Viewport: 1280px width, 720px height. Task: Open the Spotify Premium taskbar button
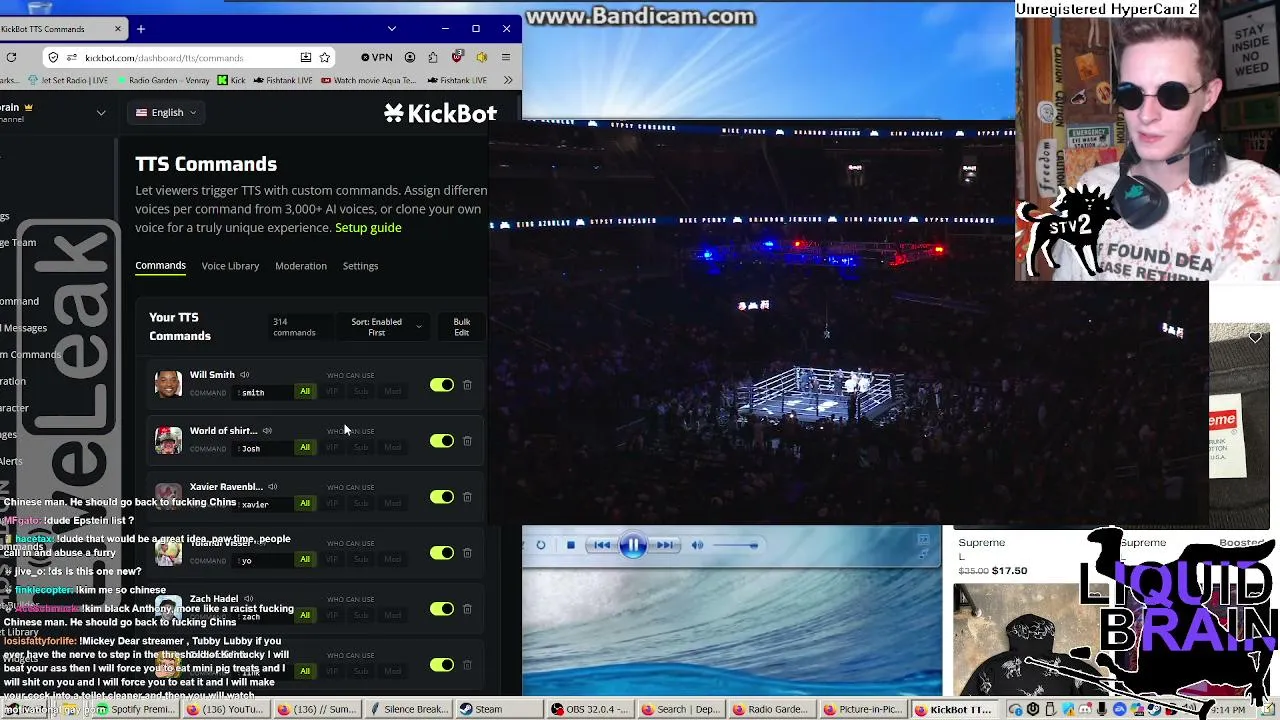(135, 709)
